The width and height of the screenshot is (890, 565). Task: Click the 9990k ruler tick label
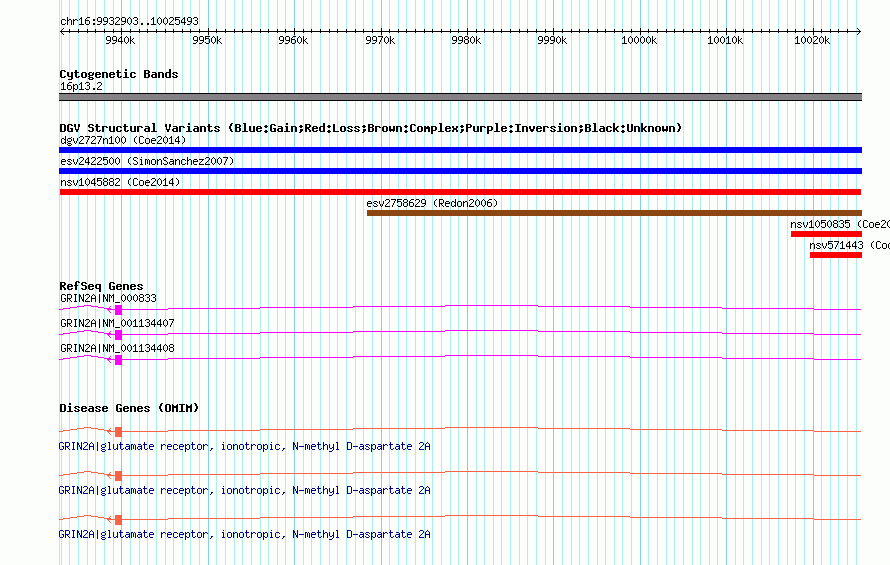click(553, 40)
